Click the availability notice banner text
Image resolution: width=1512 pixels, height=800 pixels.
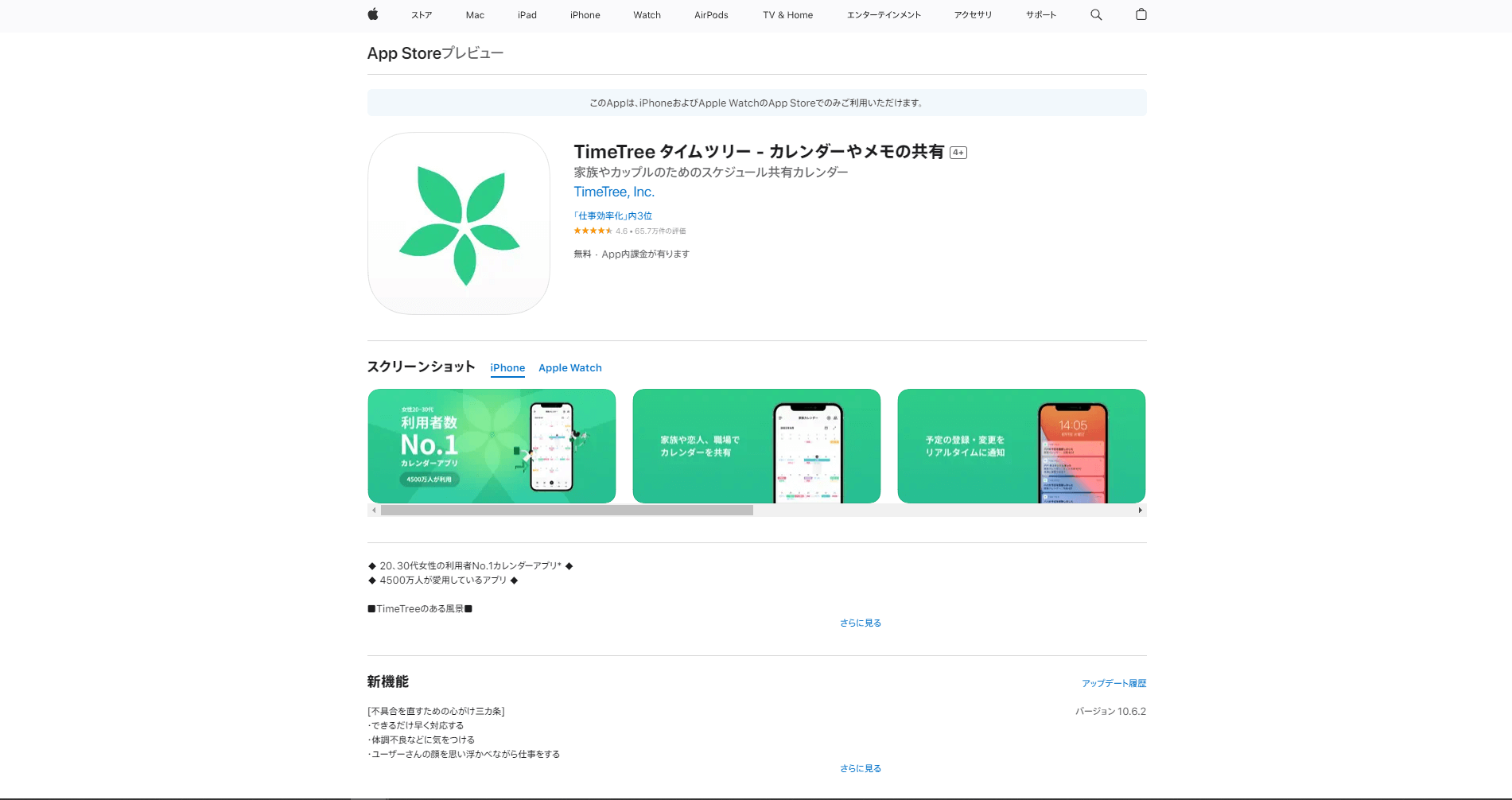pos(756,103)
